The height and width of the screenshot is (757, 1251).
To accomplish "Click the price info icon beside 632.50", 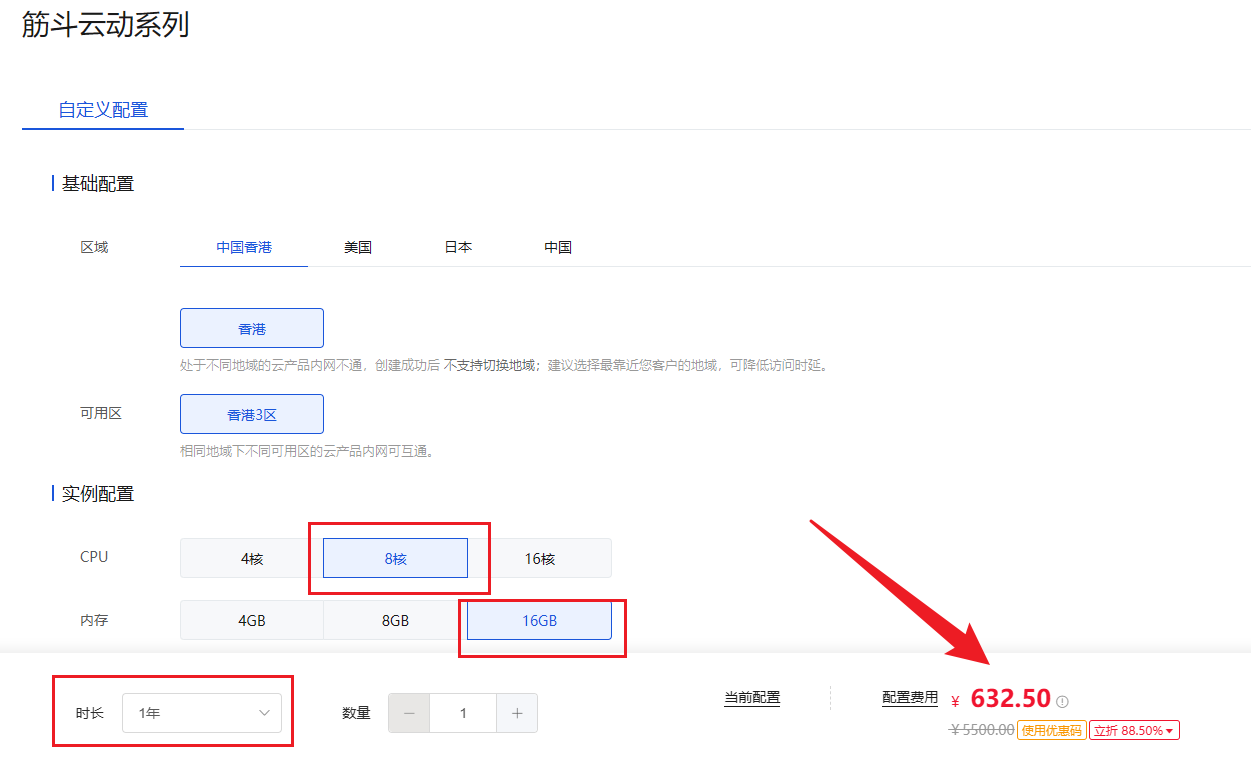I will tap(1060, 699).
